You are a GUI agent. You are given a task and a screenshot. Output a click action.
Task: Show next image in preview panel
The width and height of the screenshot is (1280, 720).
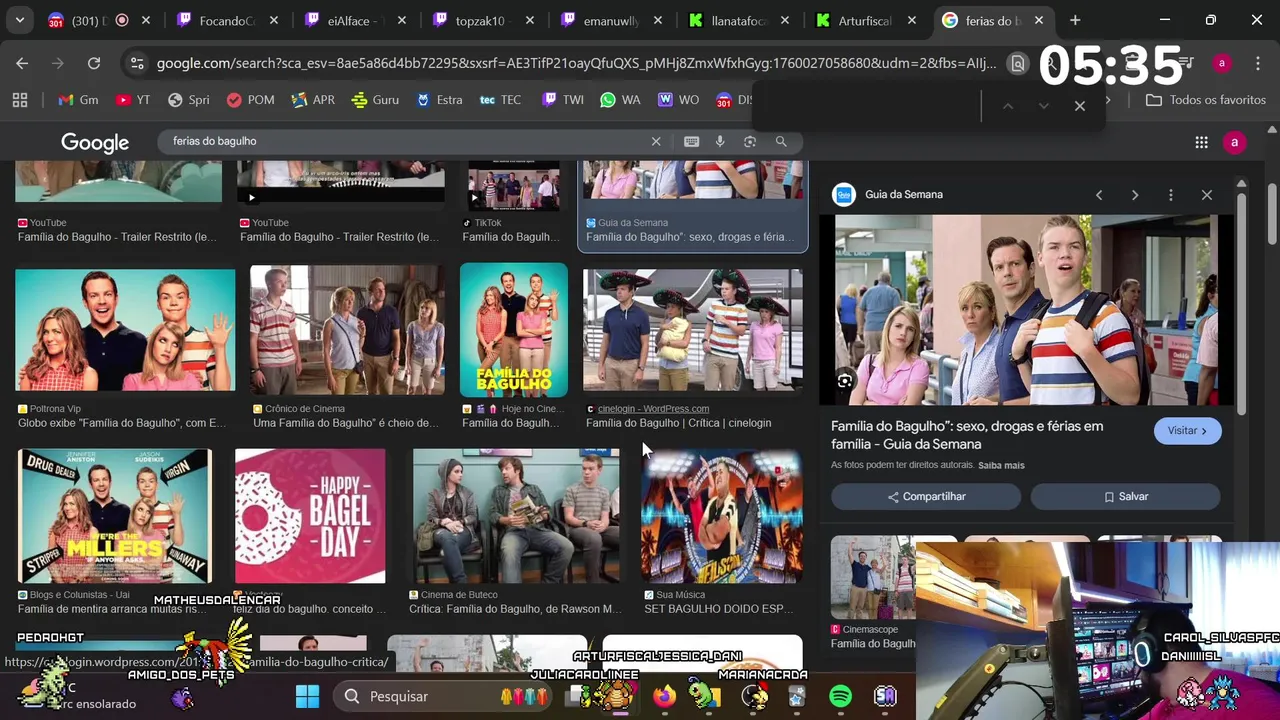point(1135,195)
